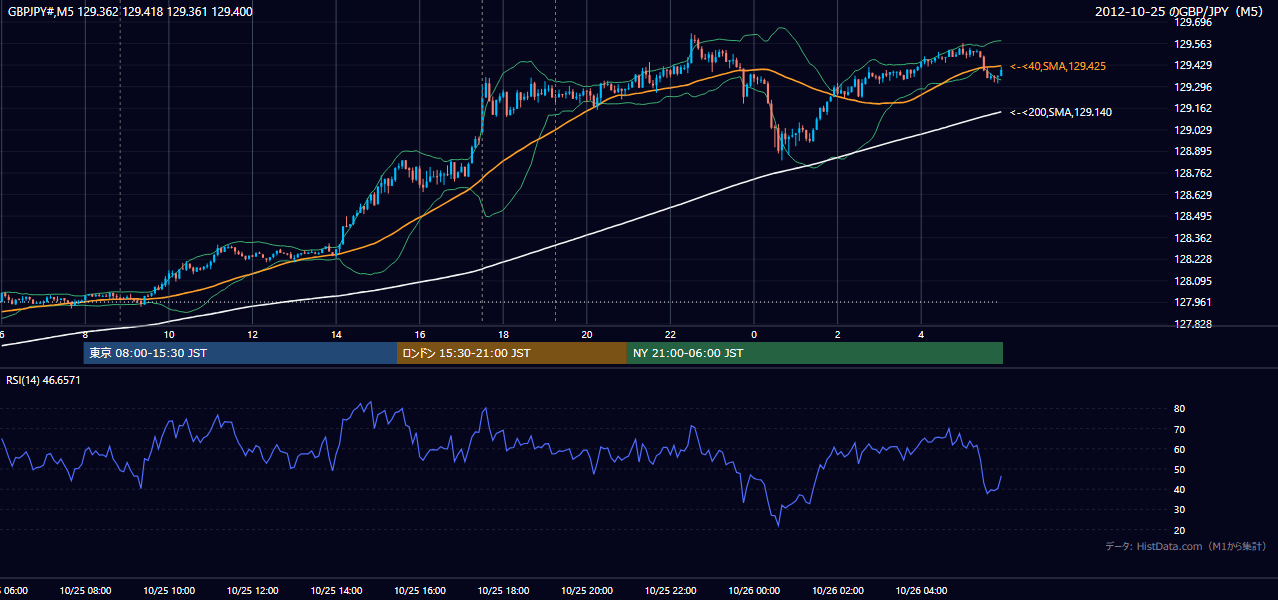Click price axis value 128.895

pyautogui.click(x=1192, y=151)
